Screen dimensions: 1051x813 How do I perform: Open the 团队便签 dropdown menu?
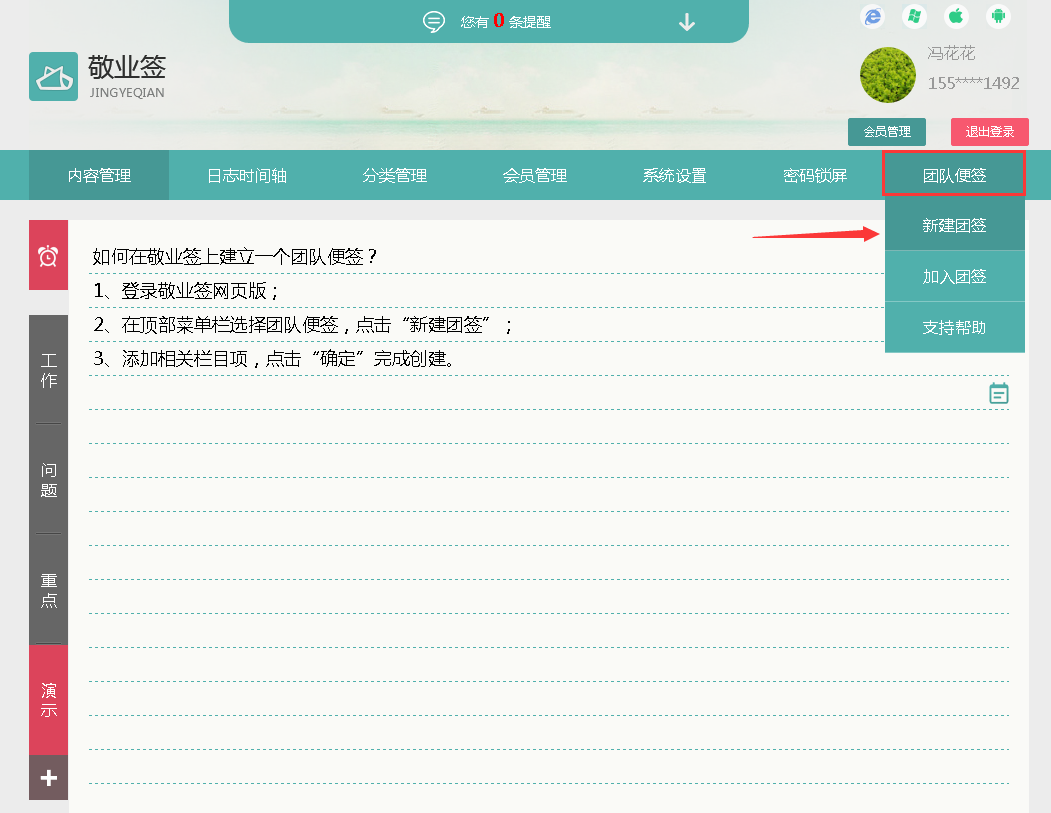tap(954, 174)
